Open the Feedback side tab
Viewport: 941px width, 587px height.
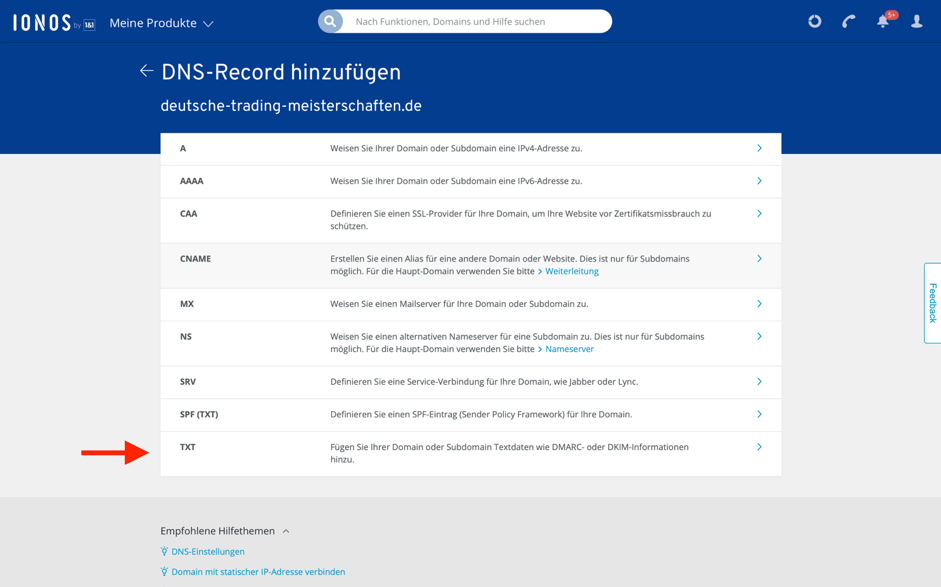[x=933, y=303]
